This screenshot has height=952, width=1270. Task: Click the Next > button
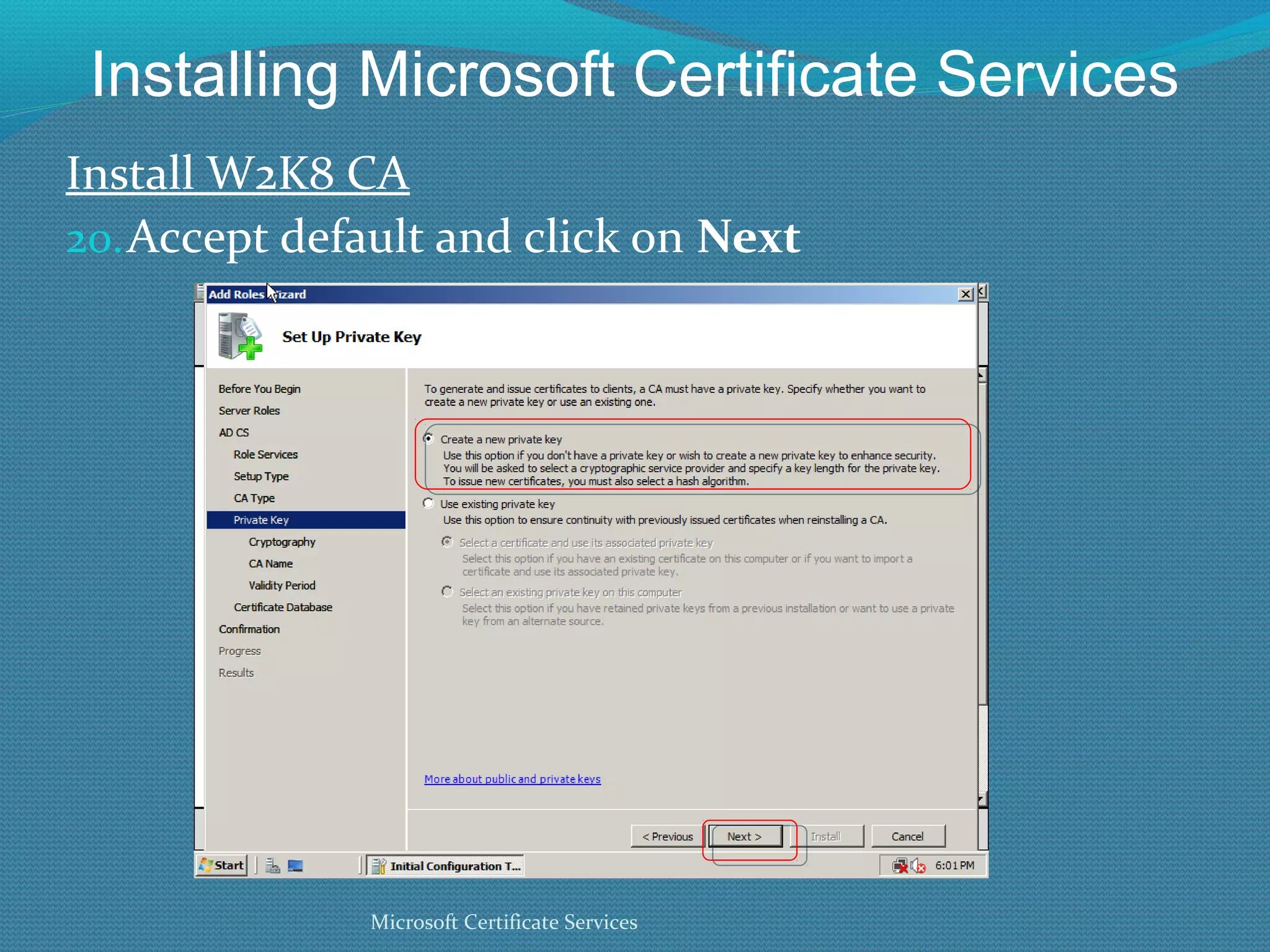tap(745, 836)
